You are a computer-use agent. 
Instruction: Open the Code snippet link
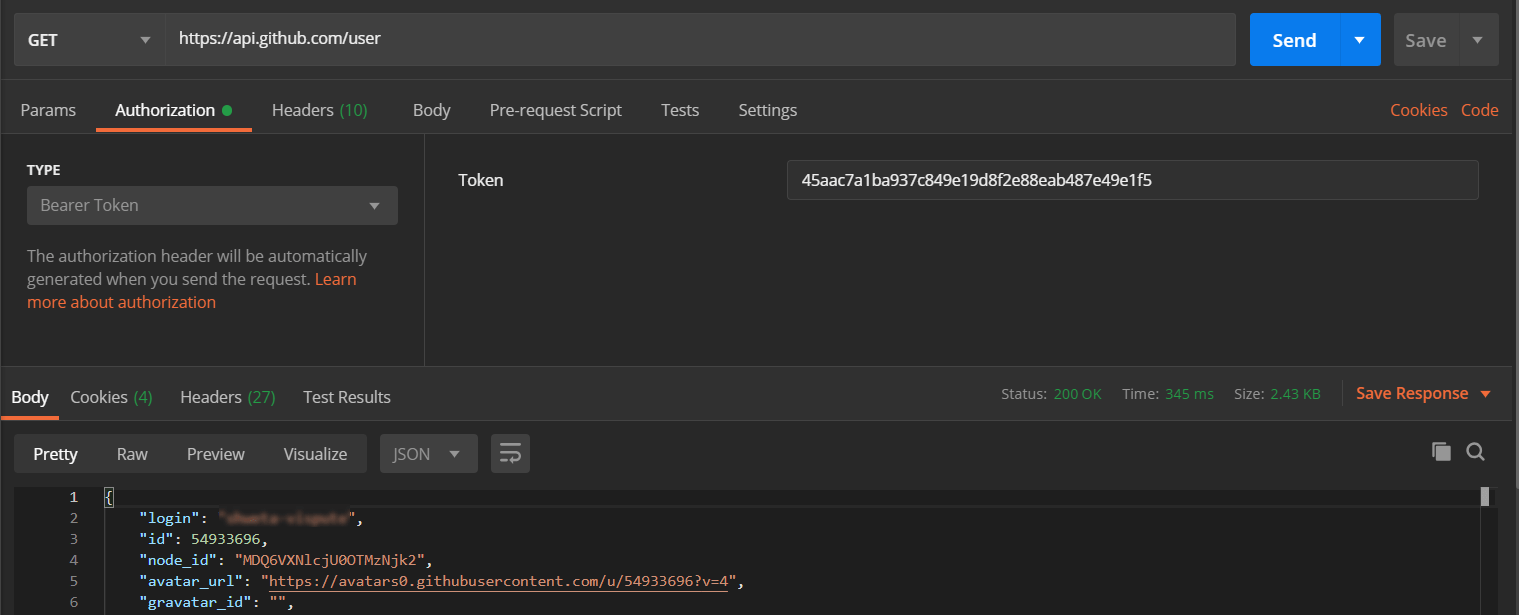[x=1479, y=110]
